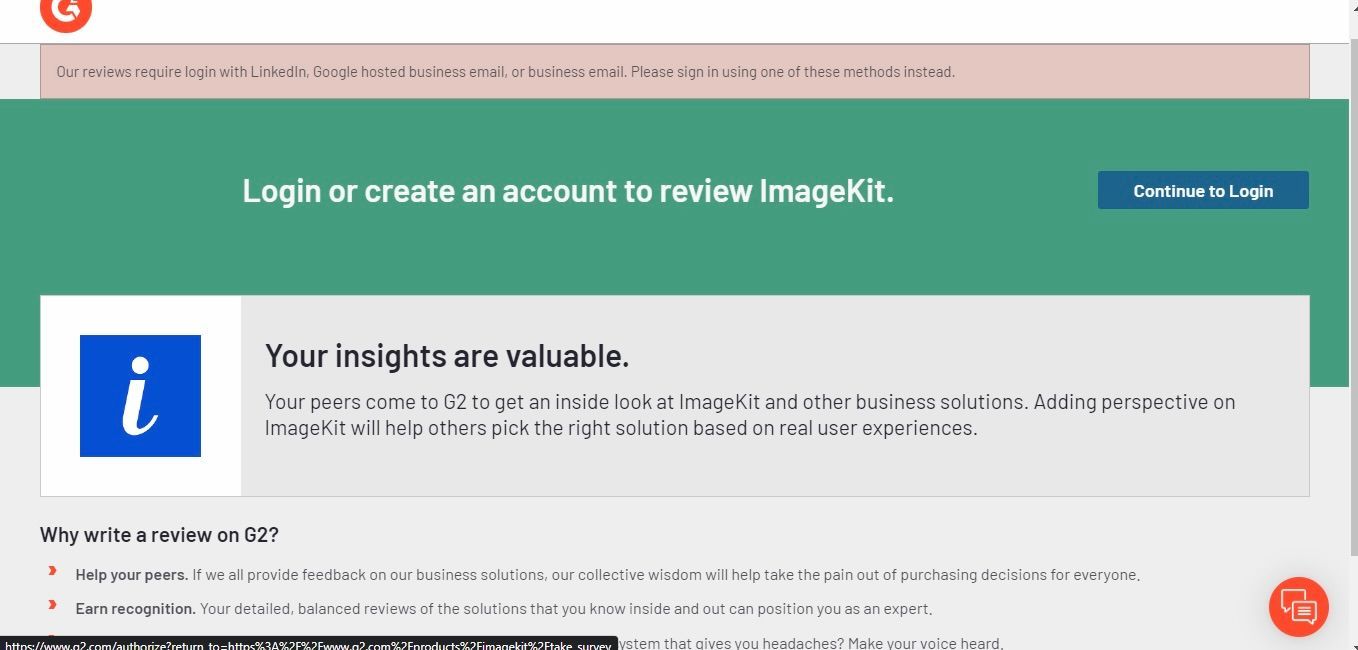Click the 'Make your voice heard.' text
The width and height of the screenshot is (1358, 650).
pos(927,643)
